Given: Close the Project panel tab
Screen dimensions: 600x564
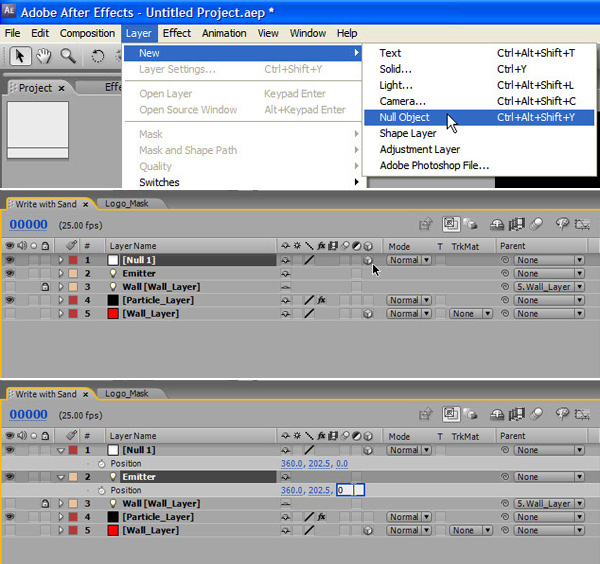Looking at the screenshot, I should 61,88.
